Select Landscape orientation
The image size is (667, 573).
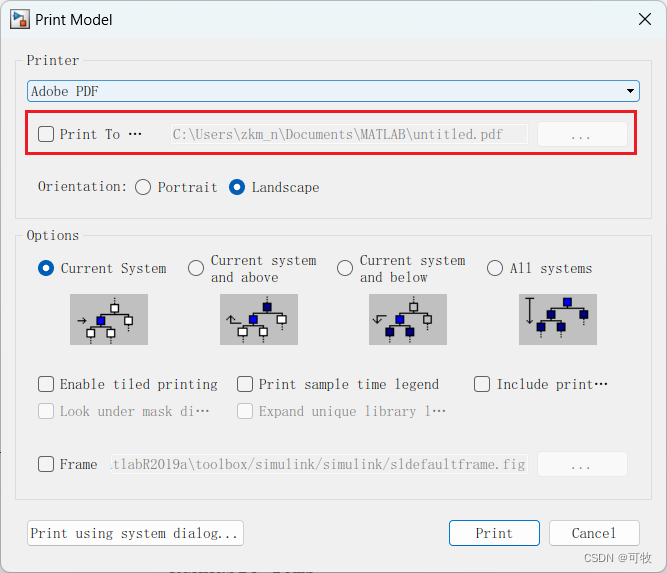pyautogui.click(x=237, y=187)
